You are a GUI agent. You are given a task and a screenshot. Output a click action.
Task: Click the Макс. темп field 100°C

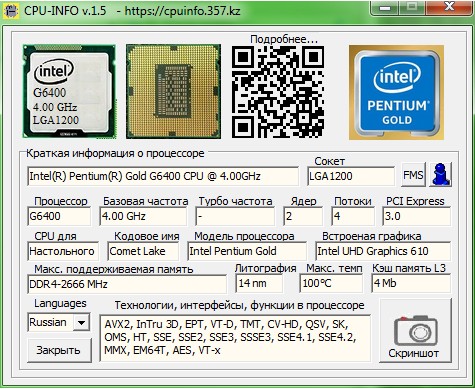click(x=331, y=283)
